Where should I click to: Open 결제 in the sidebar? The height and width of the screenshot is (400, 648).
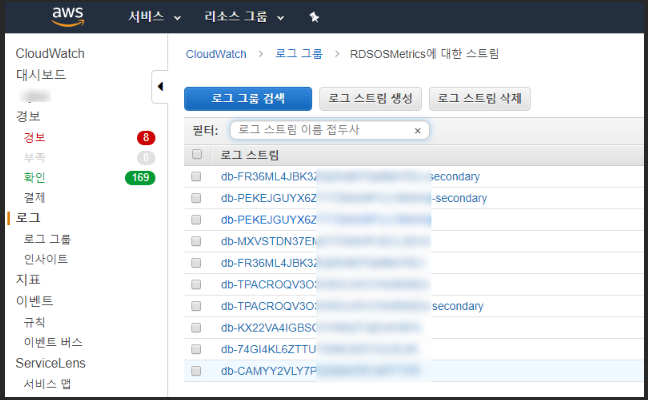pyautogui.click(x=34, y=198)
